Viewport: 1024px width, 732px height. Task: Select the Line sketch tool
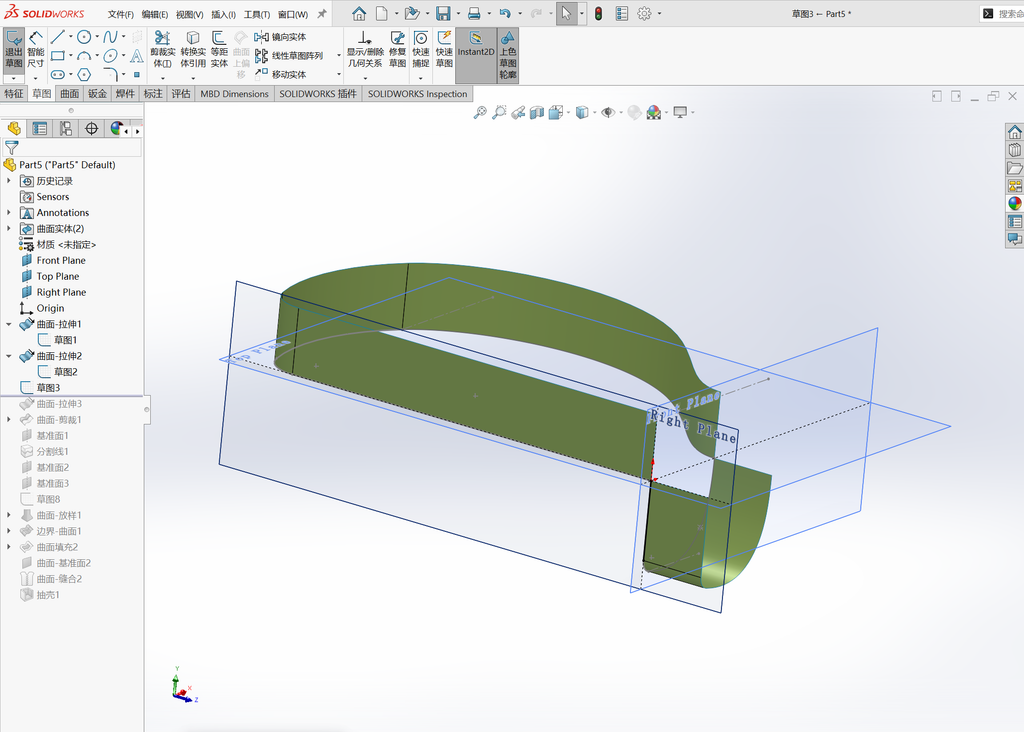tap(57, 37)
